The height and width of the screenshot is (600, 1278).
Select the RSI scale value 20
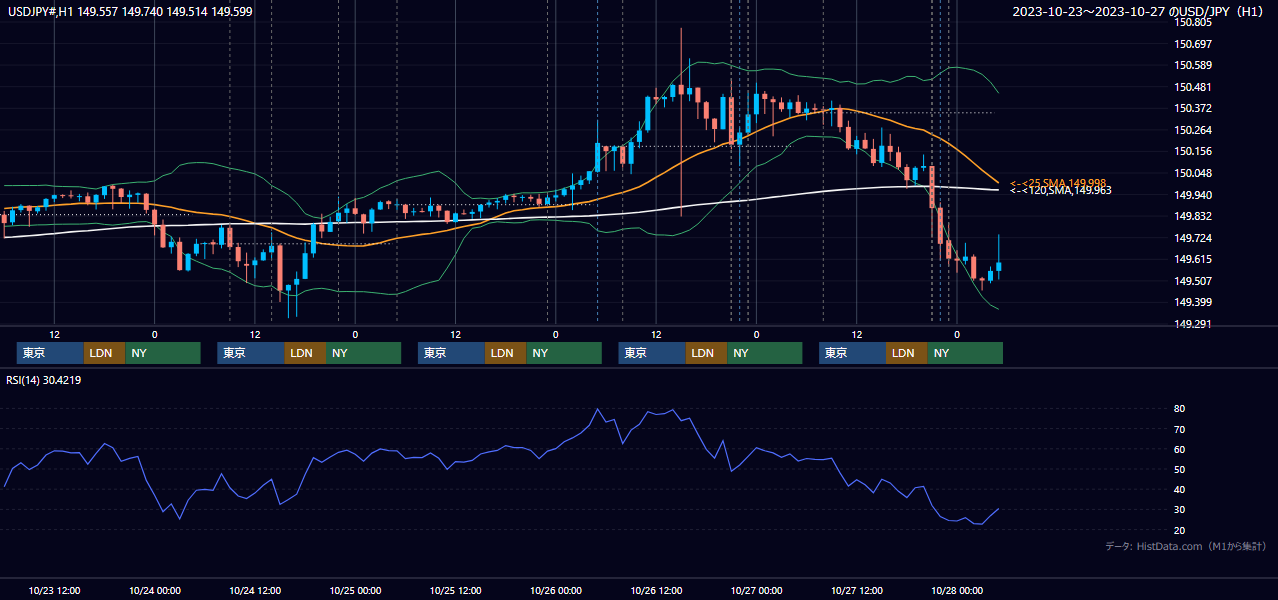click(1180, 530)
